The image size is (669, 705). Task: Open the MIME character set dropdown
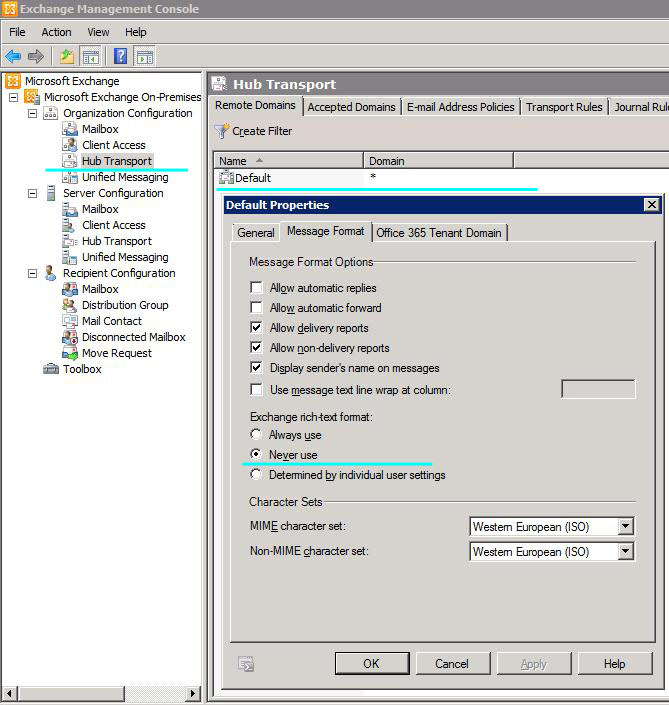[x=625, y=526]
